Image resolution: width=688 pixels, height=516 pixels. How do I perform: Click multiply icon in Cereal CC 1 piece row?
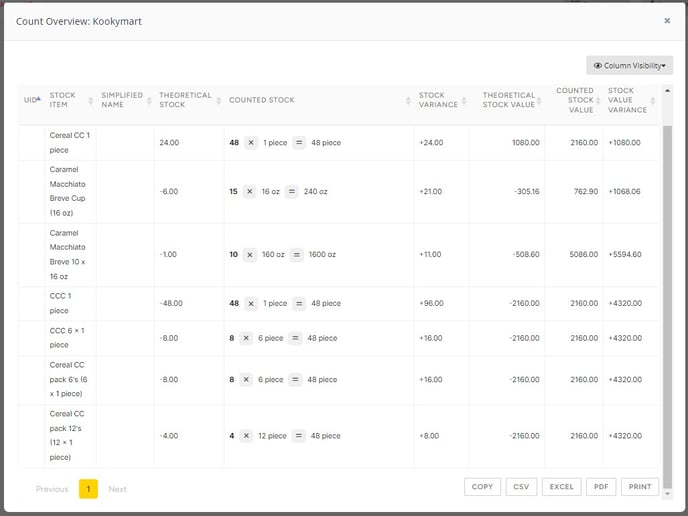pos(251,143)
